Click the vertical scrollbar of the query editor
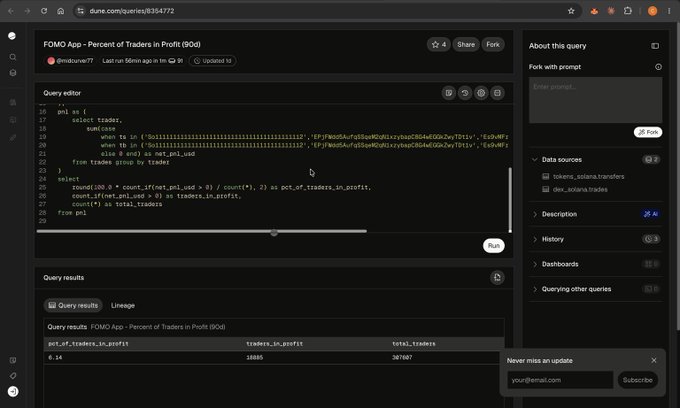The image size is (680, 408). [x=510, y=200]
